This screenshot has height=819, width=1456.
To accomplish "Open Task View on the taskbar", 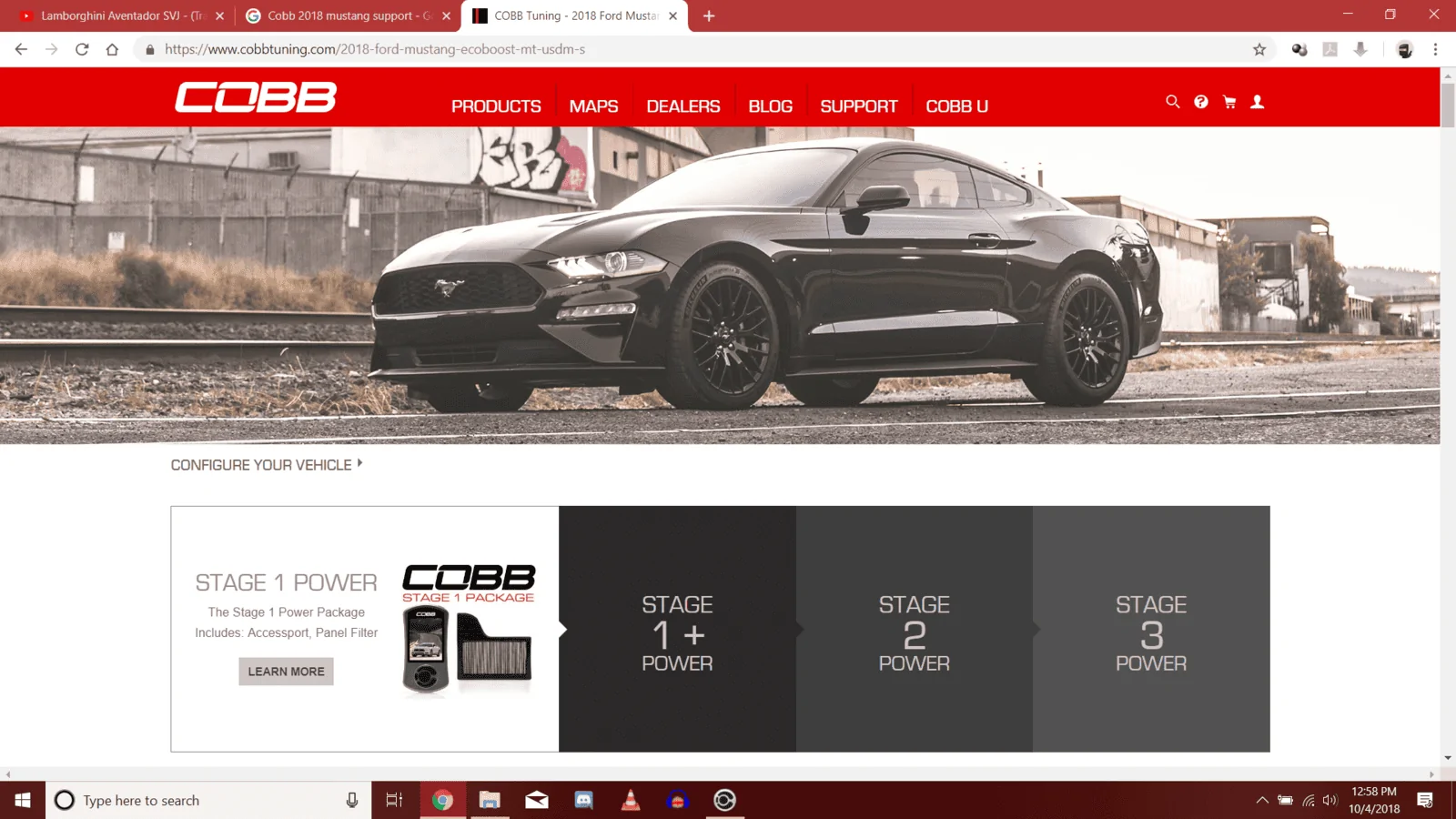I will point(394,800).
